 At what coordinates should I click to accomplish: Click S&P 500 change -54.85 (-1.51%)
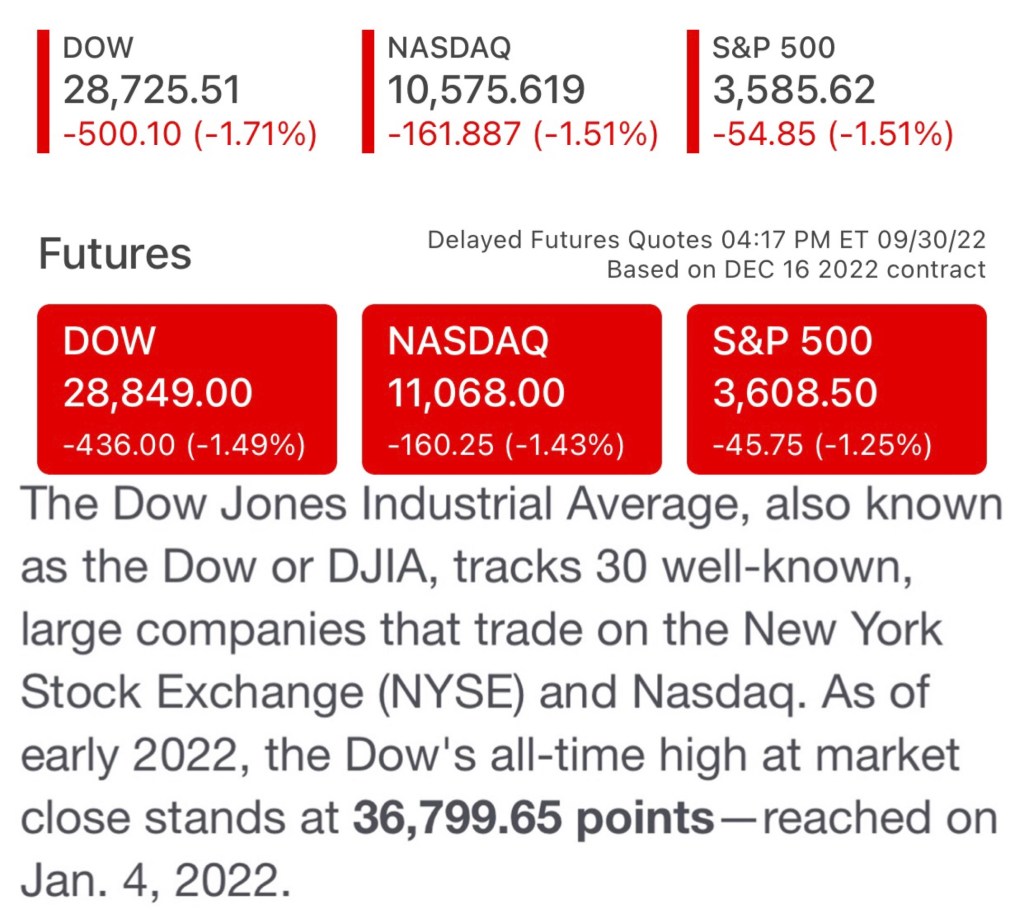tap(832, 133)
